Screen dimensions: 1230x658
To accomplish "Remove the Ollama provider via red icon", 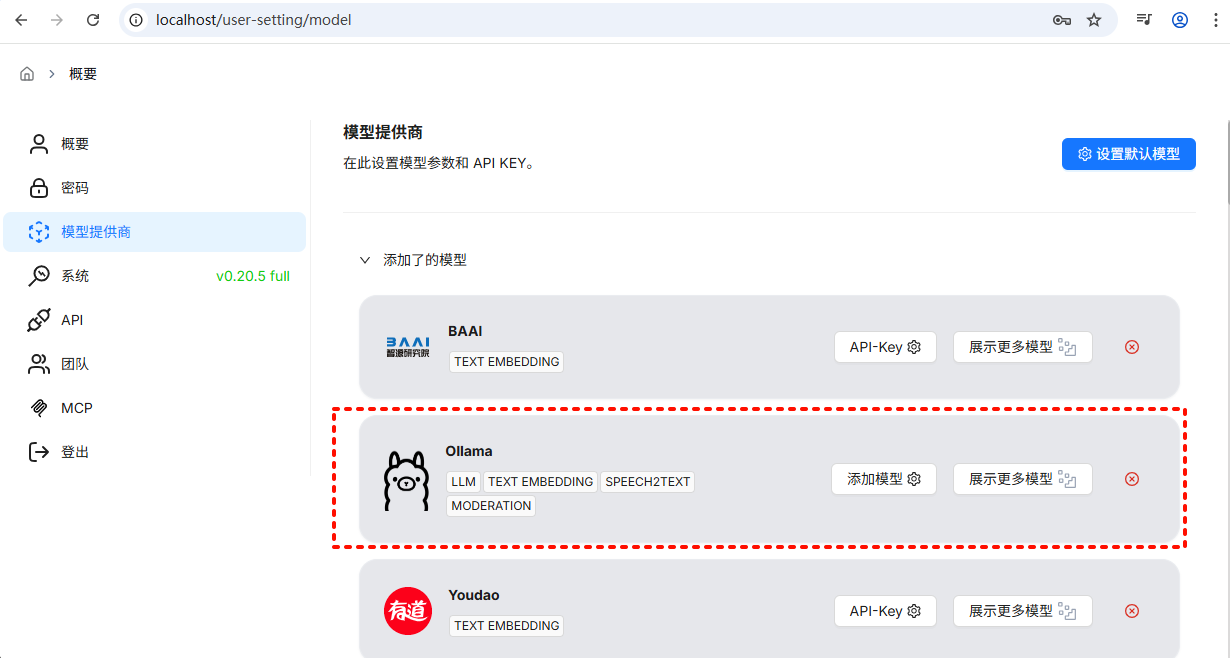I will click(x=1132, y=479).
